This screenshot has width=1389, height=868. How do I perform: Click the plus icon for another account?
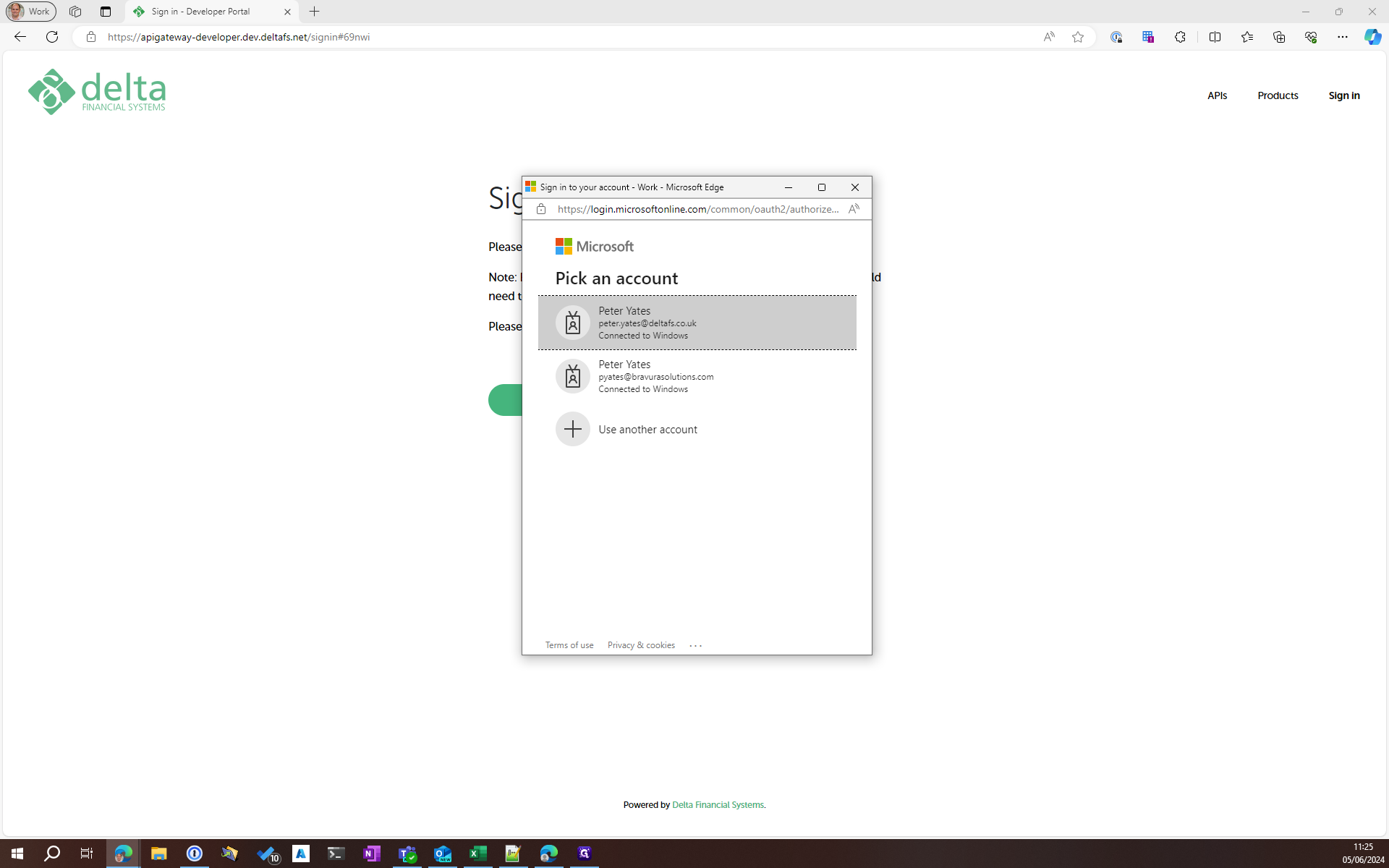click(x=572, y=429)
